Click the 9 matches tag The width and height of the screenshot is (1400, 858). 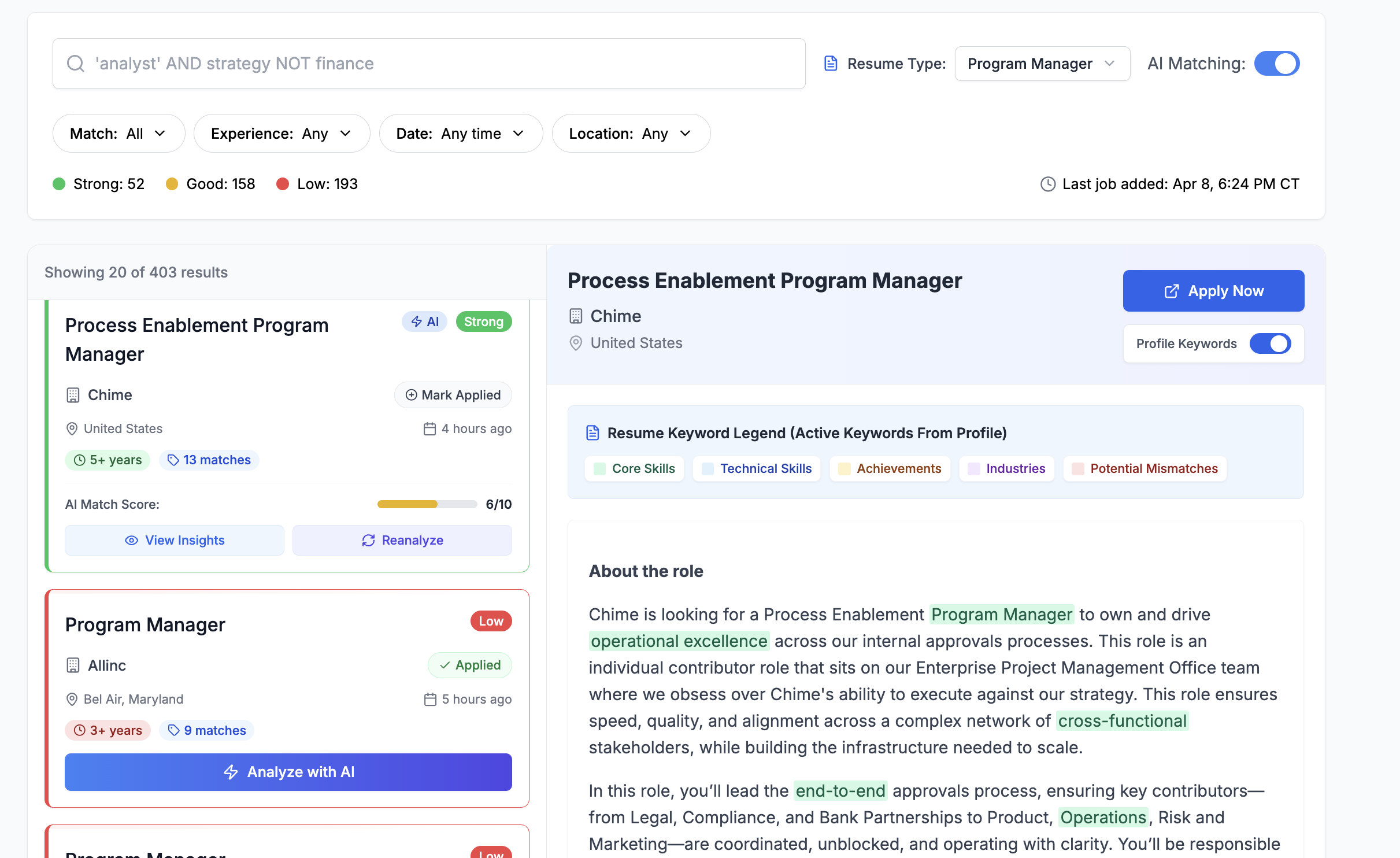206,730
